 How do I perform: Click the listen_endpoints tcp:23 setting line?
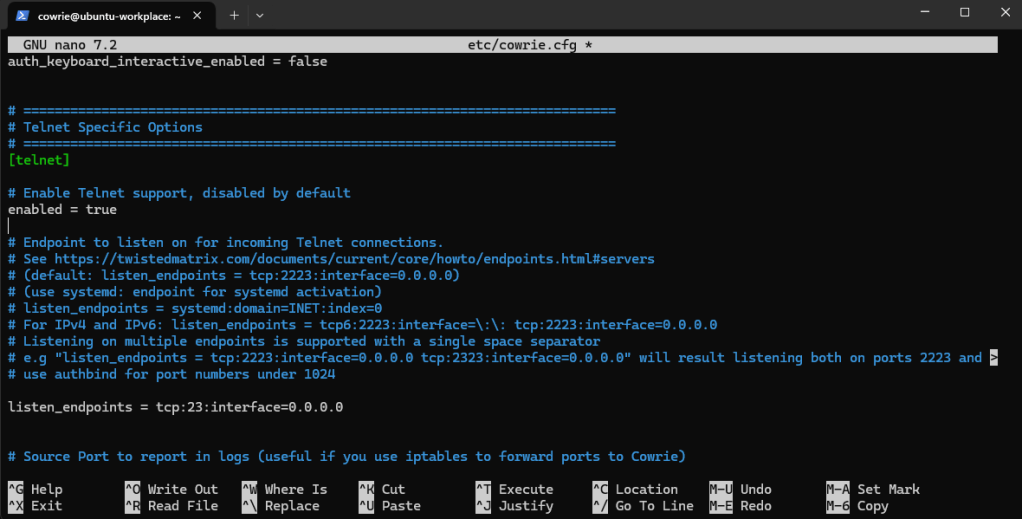[175, 407]
